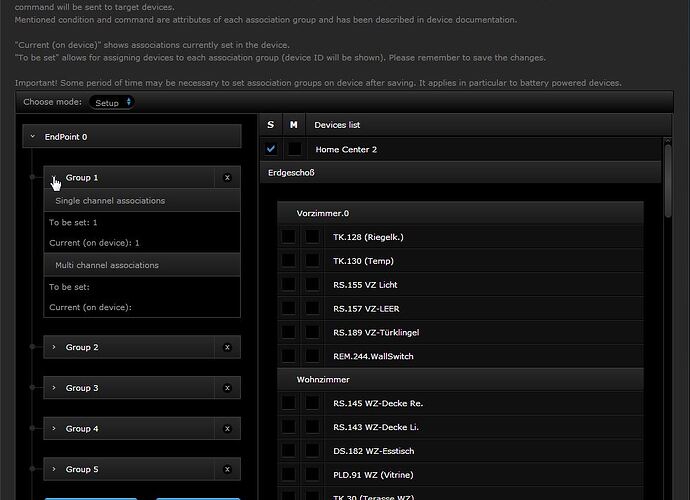The width and height of the screenshot is (690, 500).
Task: Uncheck single-channel checkbox for Home Center 2
Action: 271,149
